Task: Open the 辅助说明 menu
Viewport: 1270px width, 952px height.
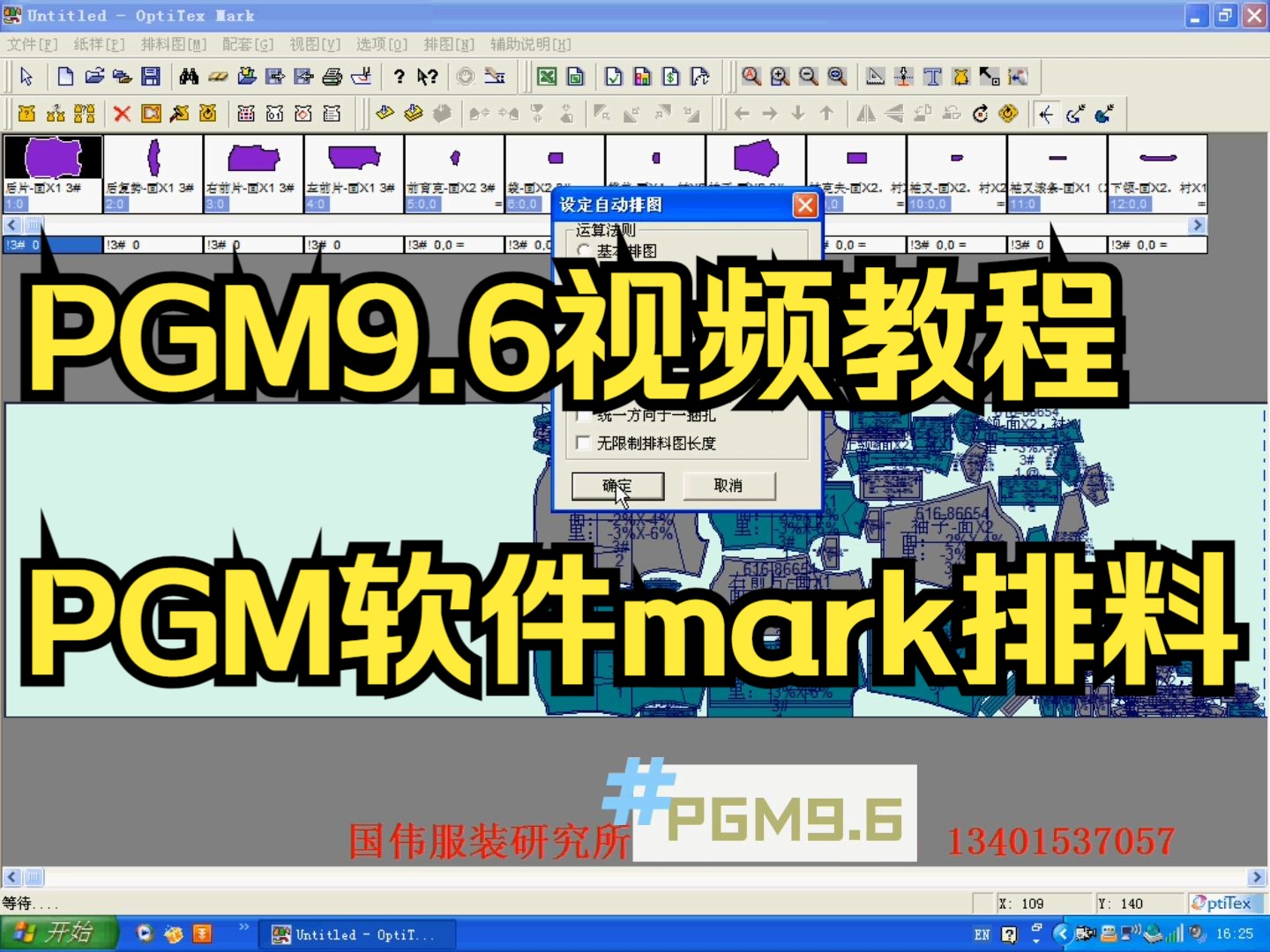Action: pos(530,44)
